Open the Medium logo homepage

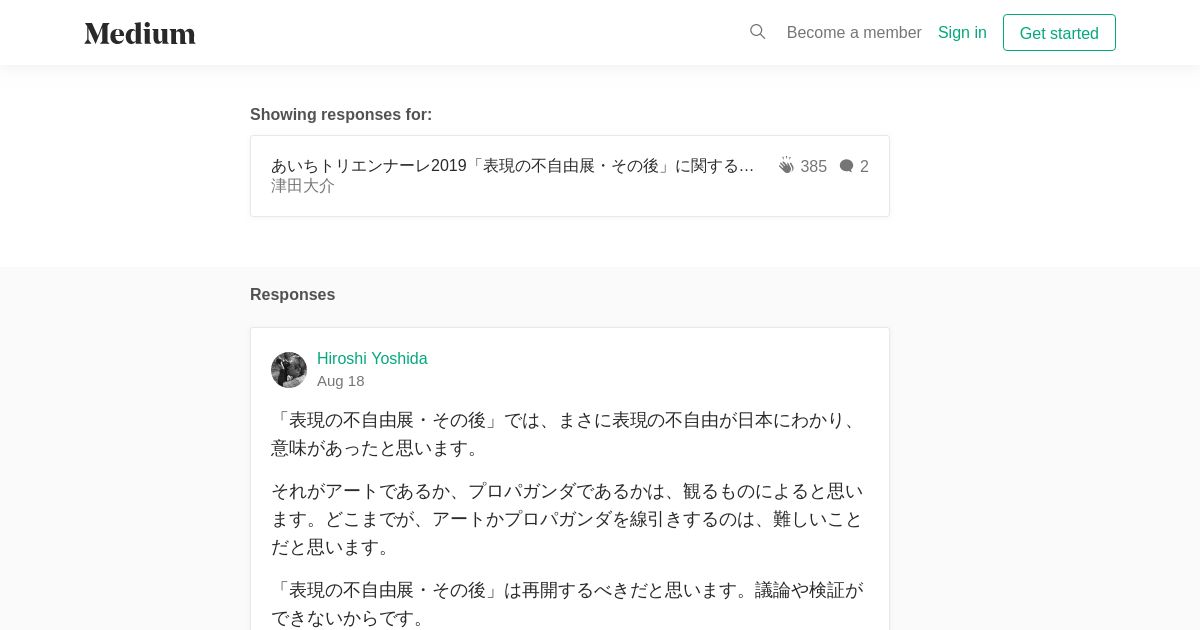pyautogui.click(x=140, y=33)
